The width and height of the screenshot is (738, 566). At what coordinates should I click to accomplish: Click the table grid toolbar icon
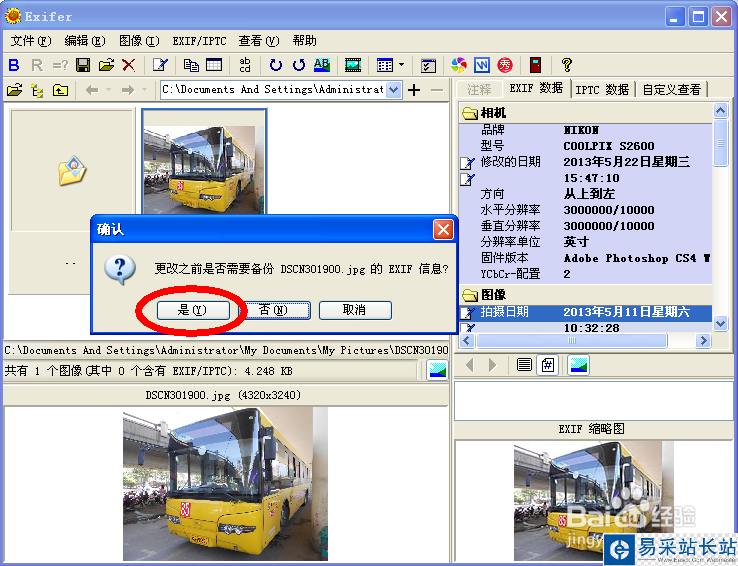(214, 65)
